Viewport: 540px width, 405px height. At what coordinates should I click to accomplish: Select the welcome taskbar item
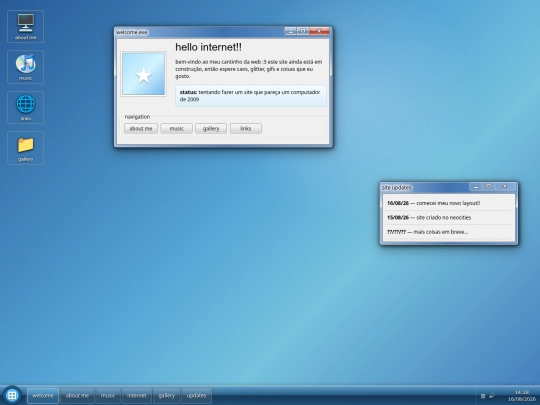tap(43, 396)
